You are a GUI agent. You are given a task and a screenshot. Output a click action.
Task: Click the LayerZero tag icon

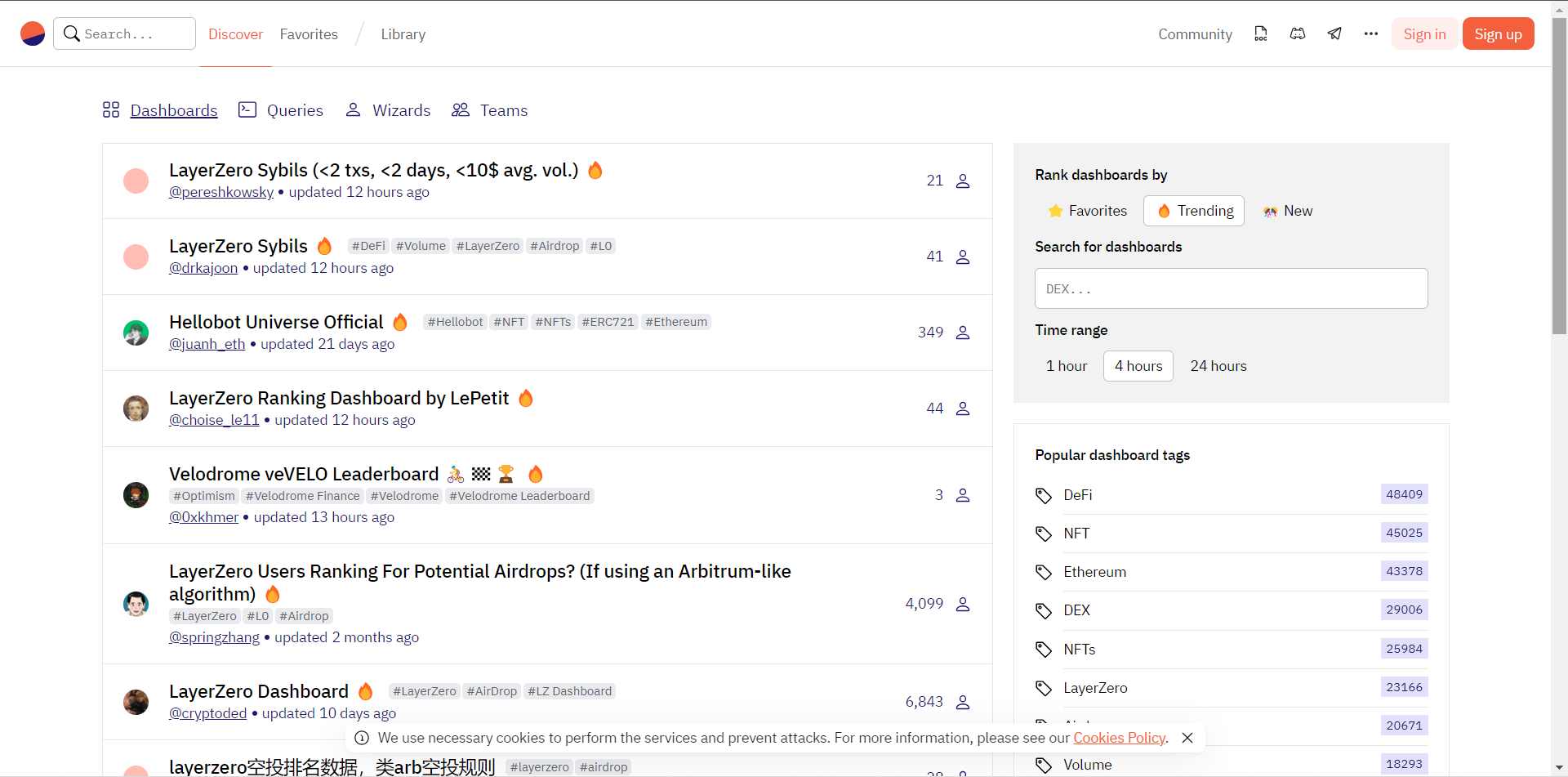(x=1044, y=688)
